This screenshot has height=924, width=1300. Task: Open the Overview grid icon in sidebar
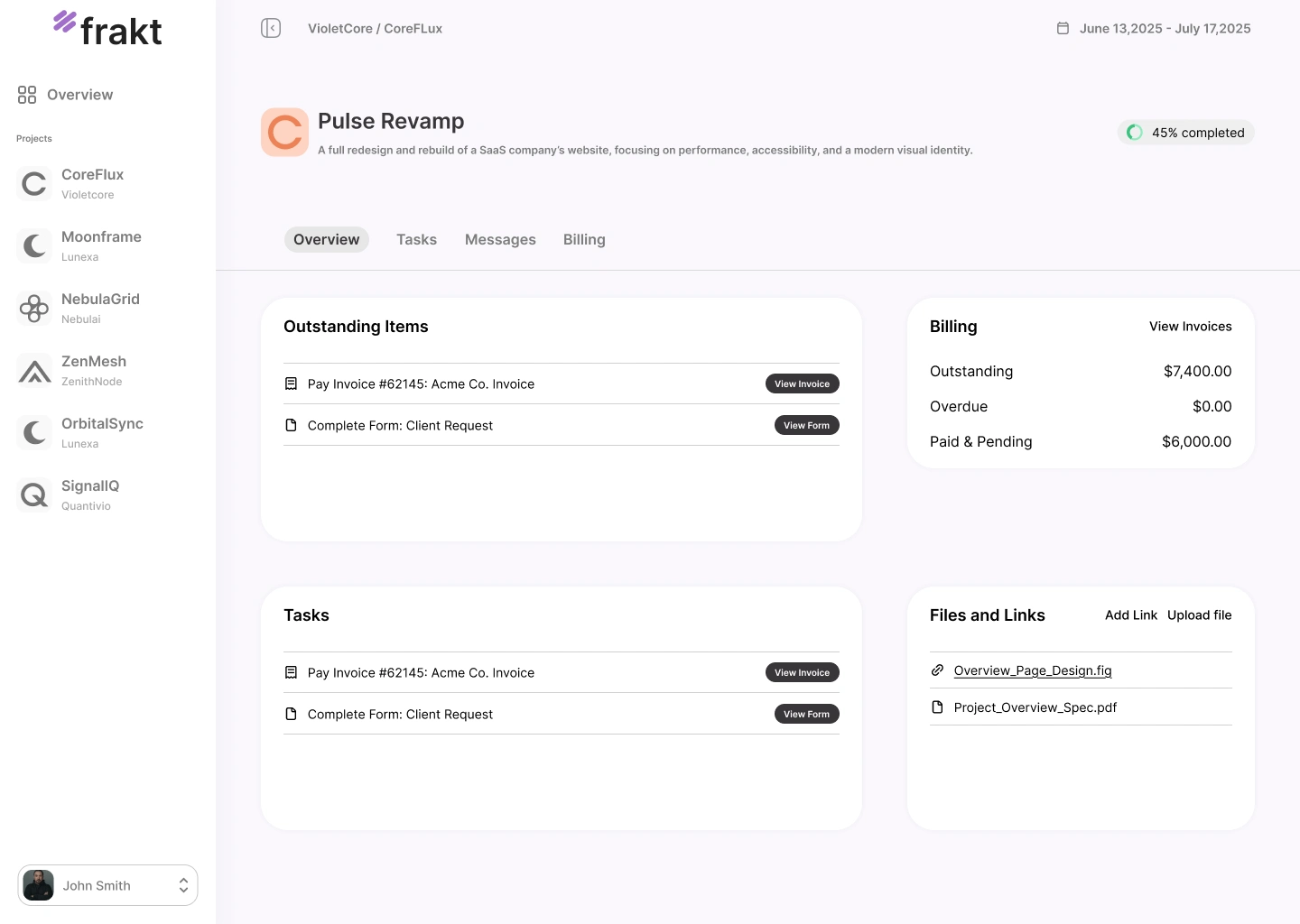[x=27, y=95]
